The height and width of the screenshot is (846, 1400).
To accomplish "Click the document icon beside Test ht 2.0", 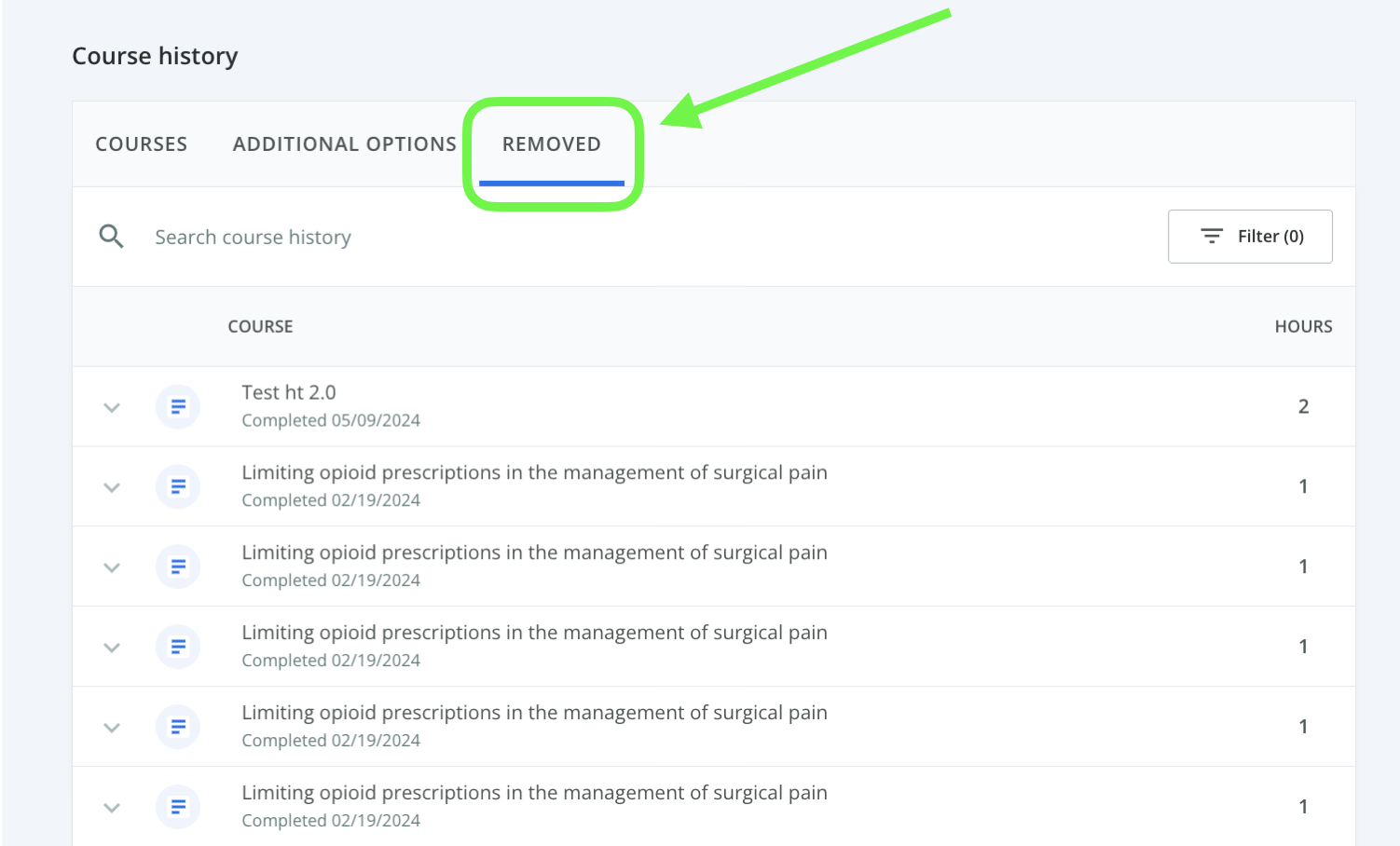I will [178, 407].
